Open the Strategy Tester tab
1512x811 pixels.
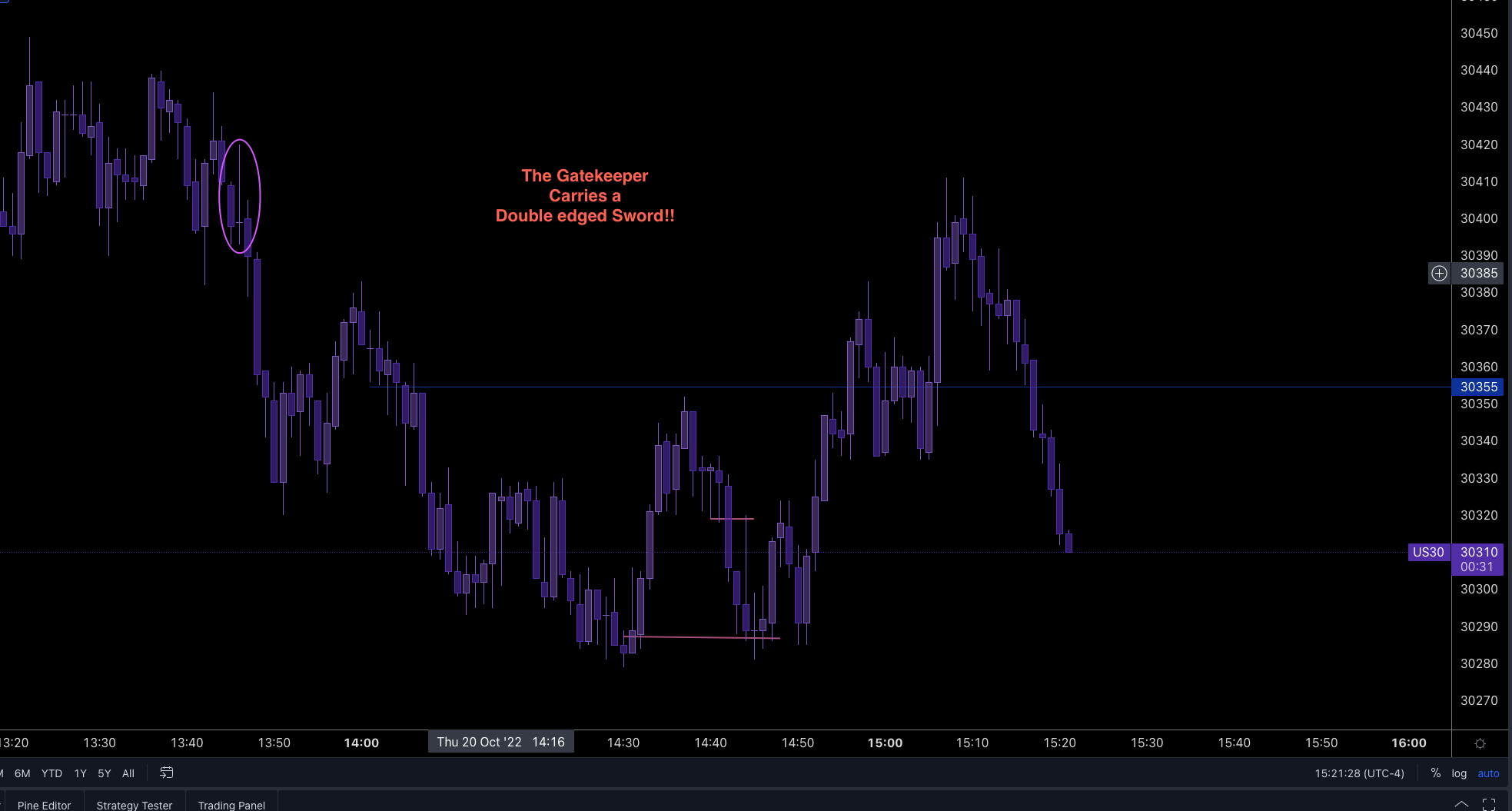pyautogui.click(x=135, y=805)
